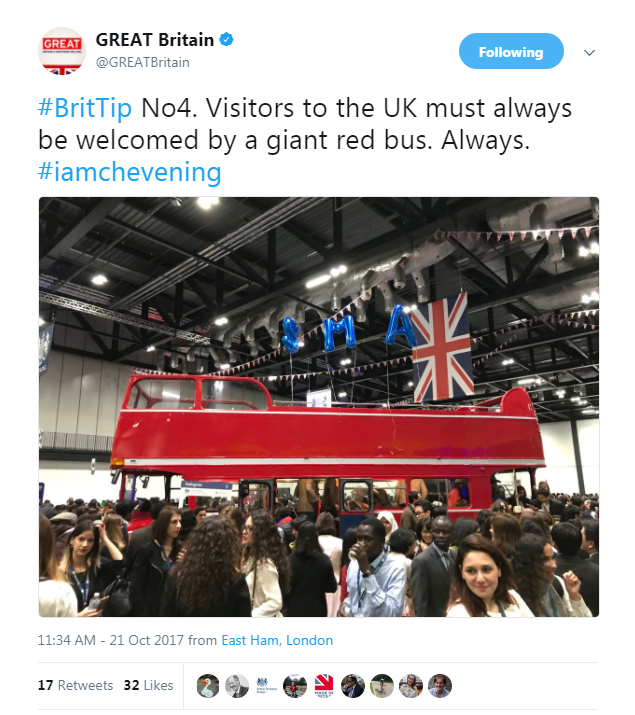Viewport: 635px width, 715px height.
Task: Click the tweet timestamp 11:34 AM
Action: click(67, 640)
